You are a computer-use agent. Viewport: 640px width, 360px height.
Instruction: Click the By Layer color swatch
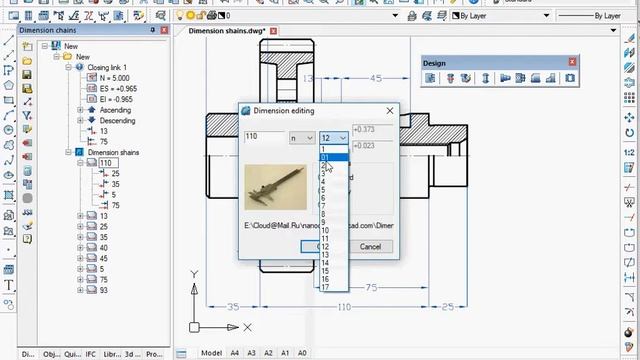456,16
